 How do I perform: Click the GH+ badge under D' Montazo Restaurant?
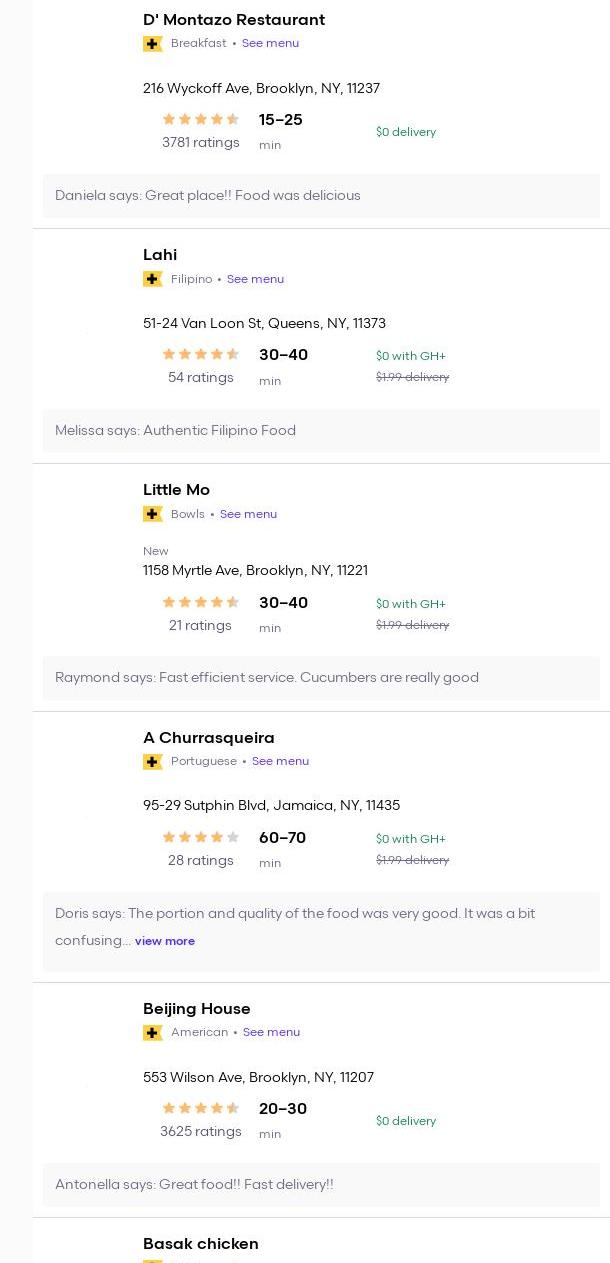point(152,44)
